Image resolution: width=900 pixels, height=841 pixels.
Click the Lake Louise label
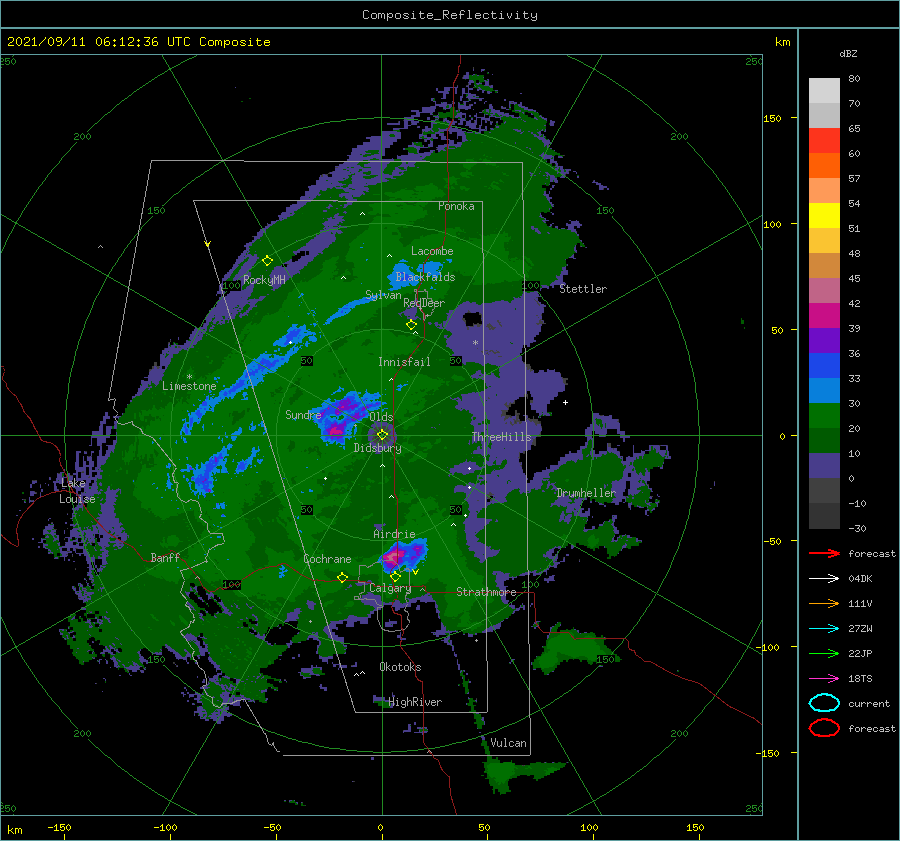click(77, 491)
